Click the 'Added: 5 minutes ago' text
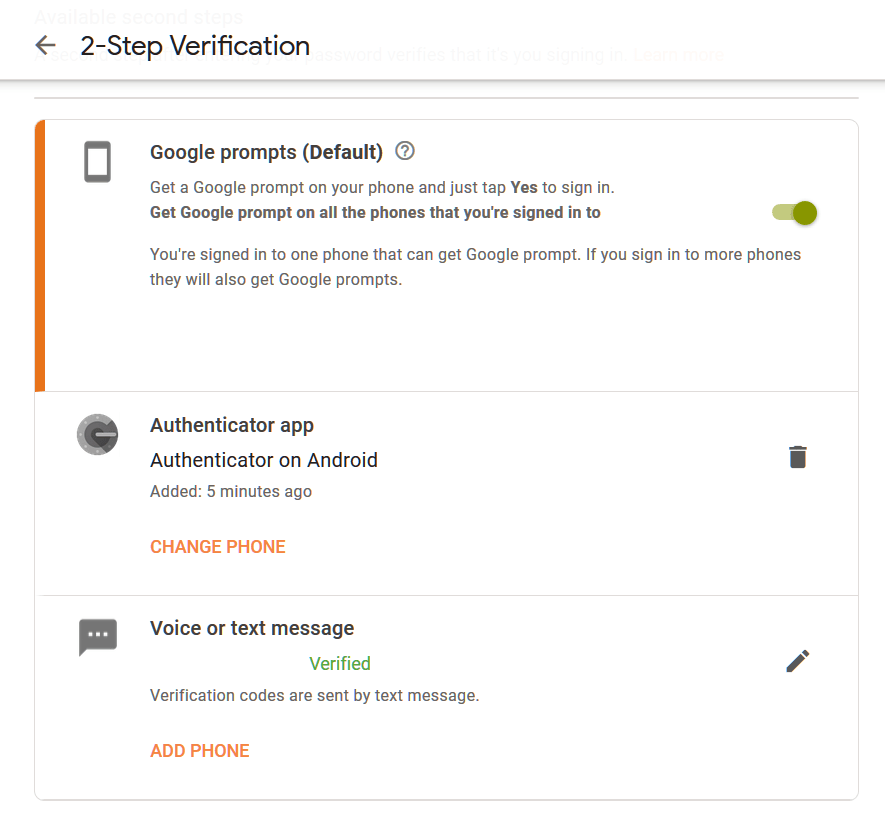 coord(231,491)
